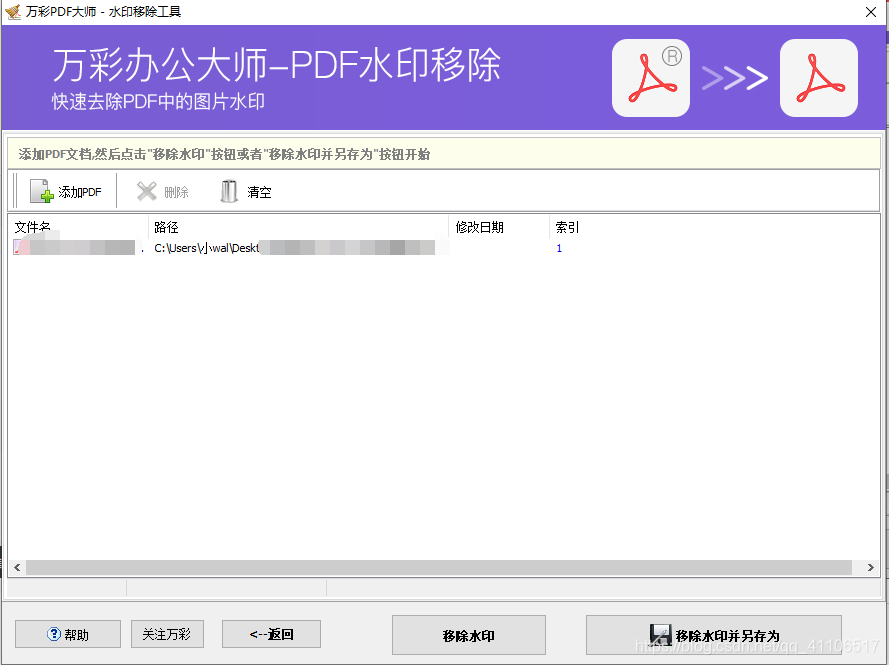Select the 删除 toolbar icon
889x665 pixels.
(x=146, y=191)
